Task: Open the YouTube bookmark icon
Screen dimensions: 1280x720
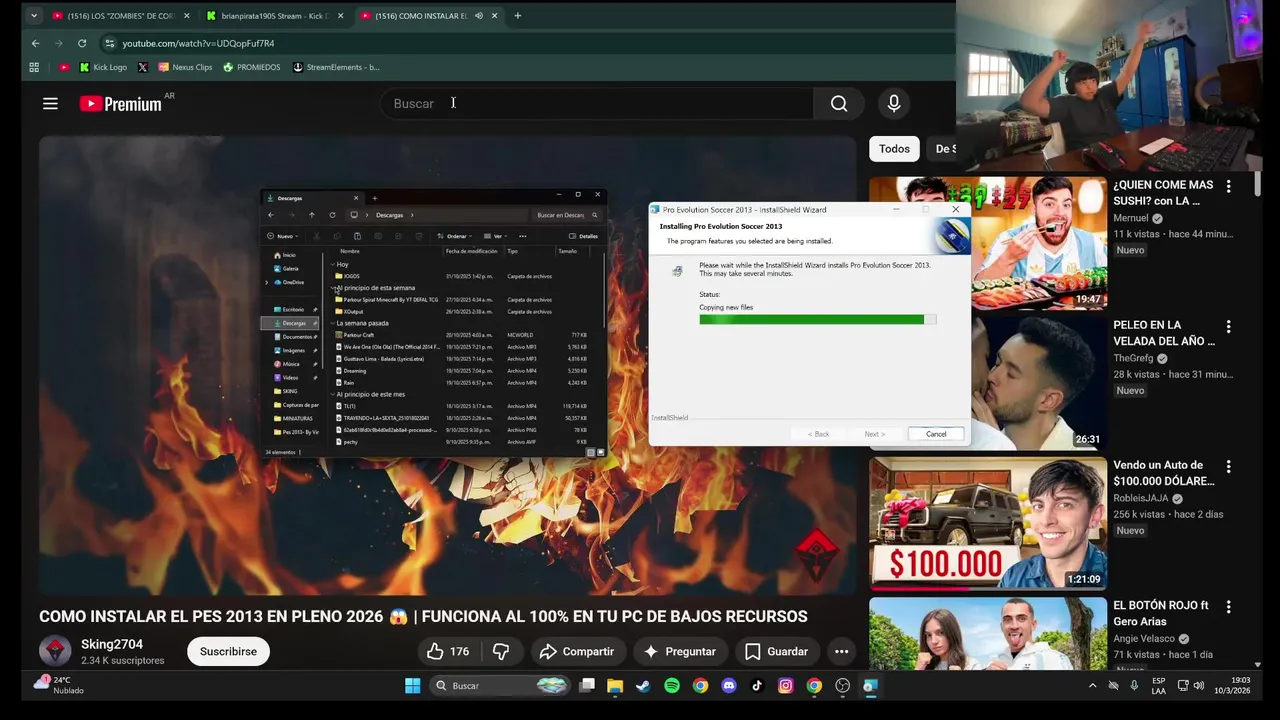Action: (x=64, y=67)
